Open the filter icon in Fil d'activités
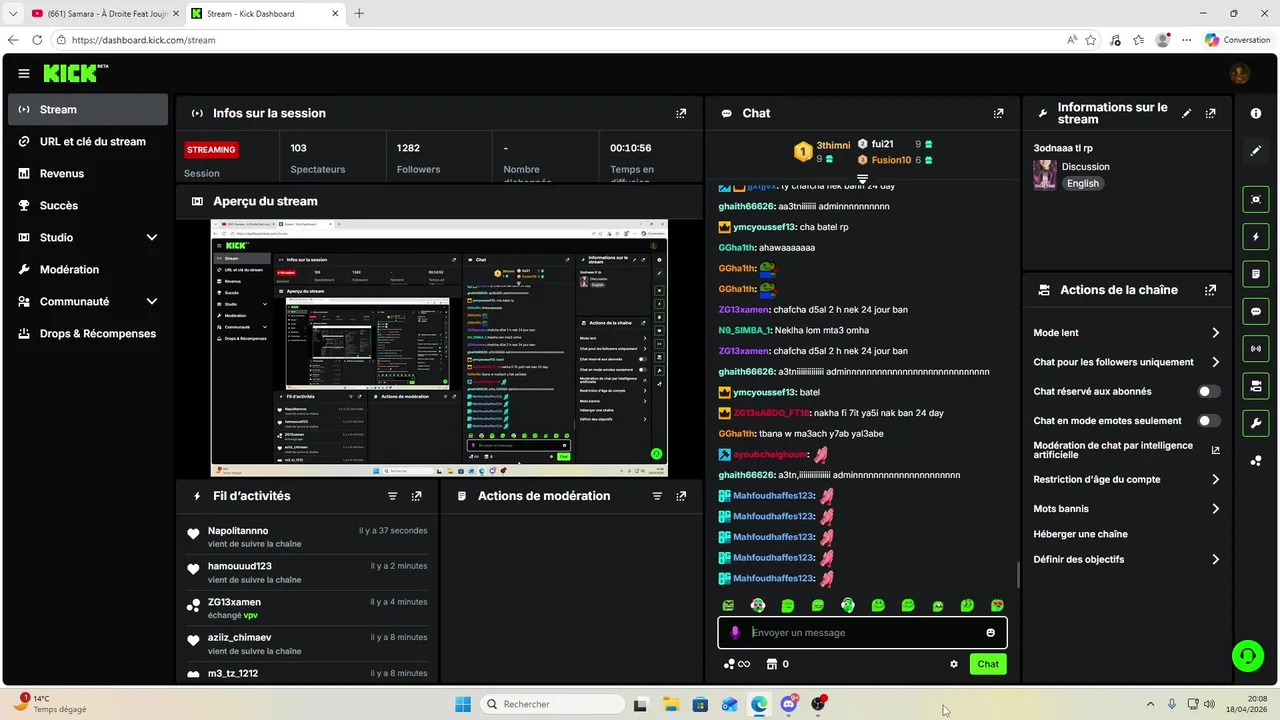1280x720 pixels. tap(393, 496)
